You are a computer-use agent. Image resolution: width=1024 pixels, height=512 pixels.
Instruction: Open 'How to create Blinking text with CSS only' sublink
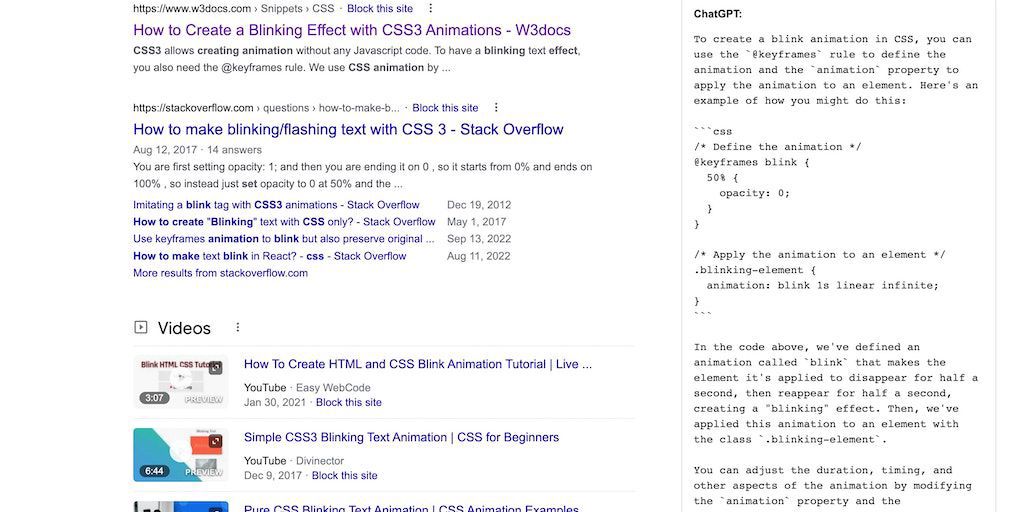point(284,222)
